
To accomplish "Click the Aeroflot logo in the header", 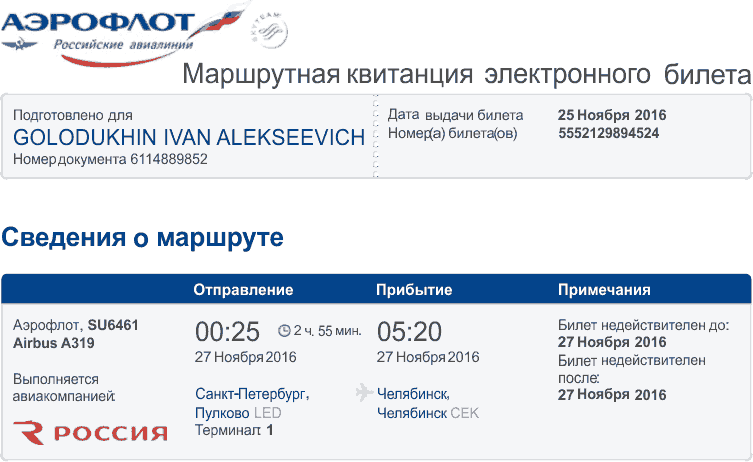I will [x=110, y=30].
